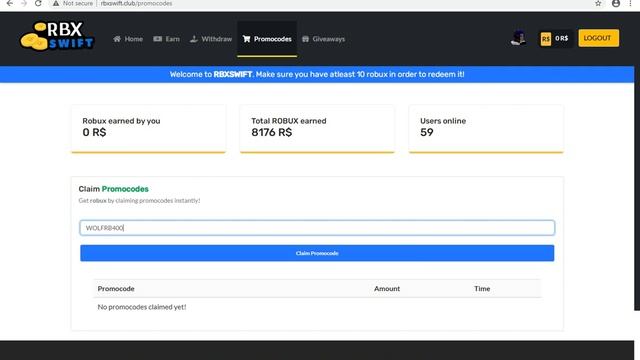Image resolution: width=640 pixels, height=360 pixels.
Task: Click the 'Users online' card
Action: pyautogui.click(x=486, y=129)
